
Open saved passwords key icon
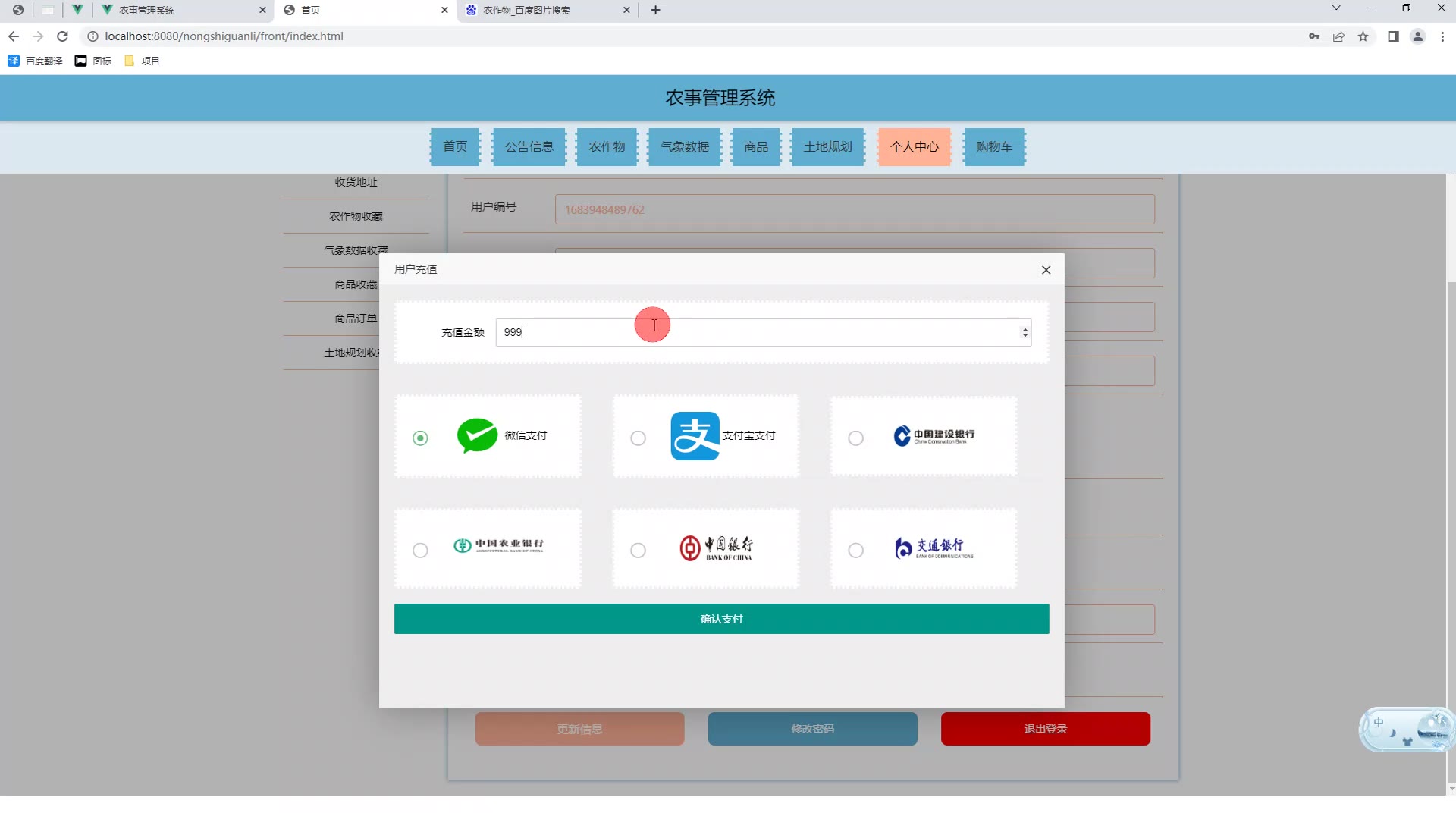point(1314,36)
